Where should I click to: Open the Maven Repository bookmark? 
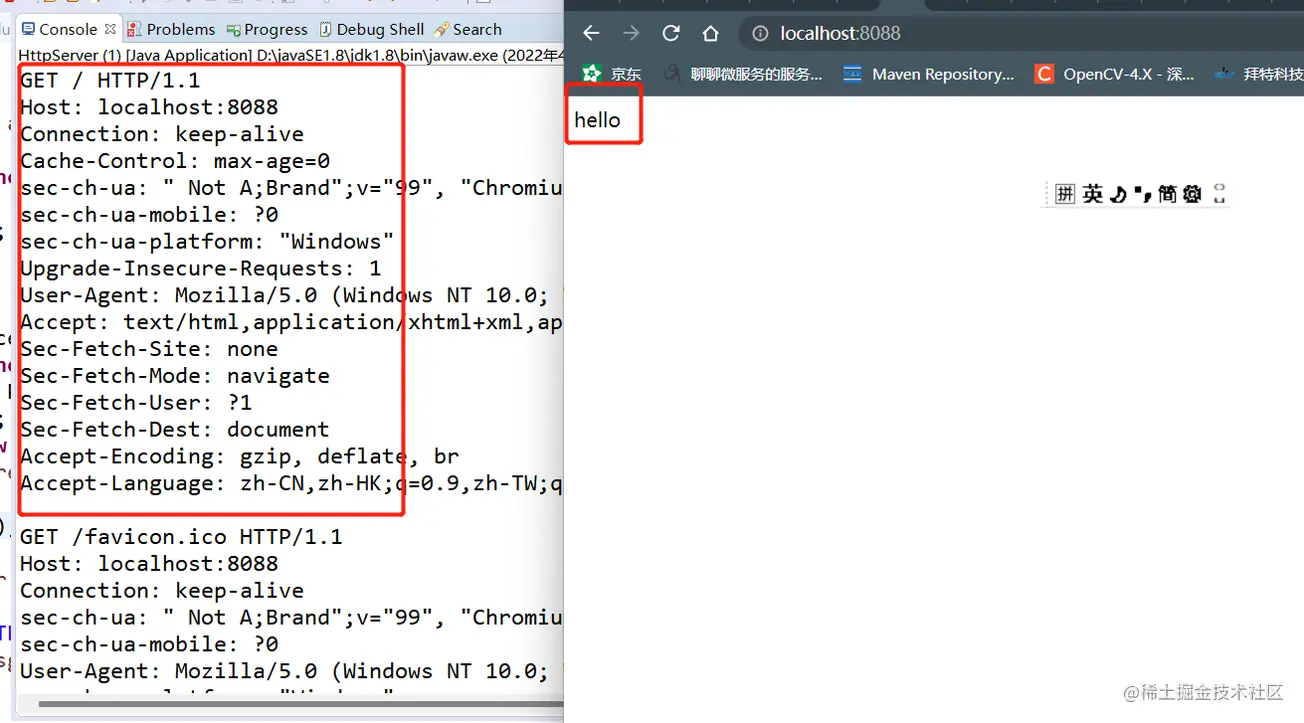[928, 74]
